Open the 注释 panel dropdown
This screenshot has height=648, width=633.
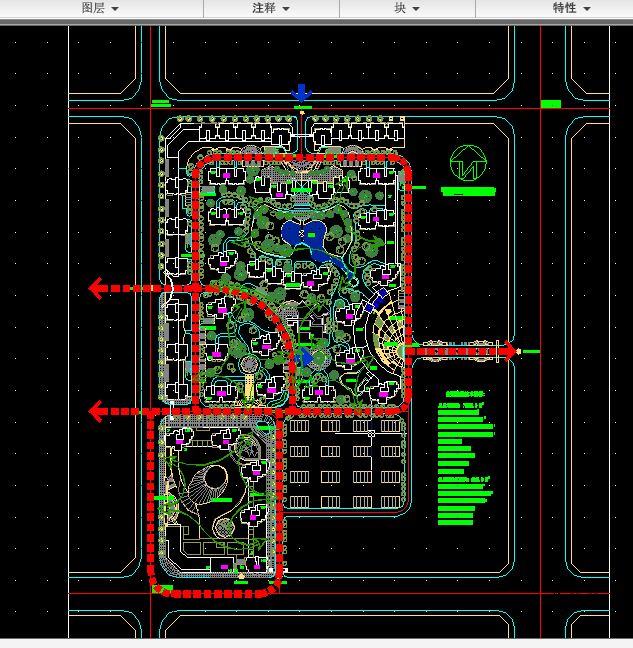(x=271, y=8)
